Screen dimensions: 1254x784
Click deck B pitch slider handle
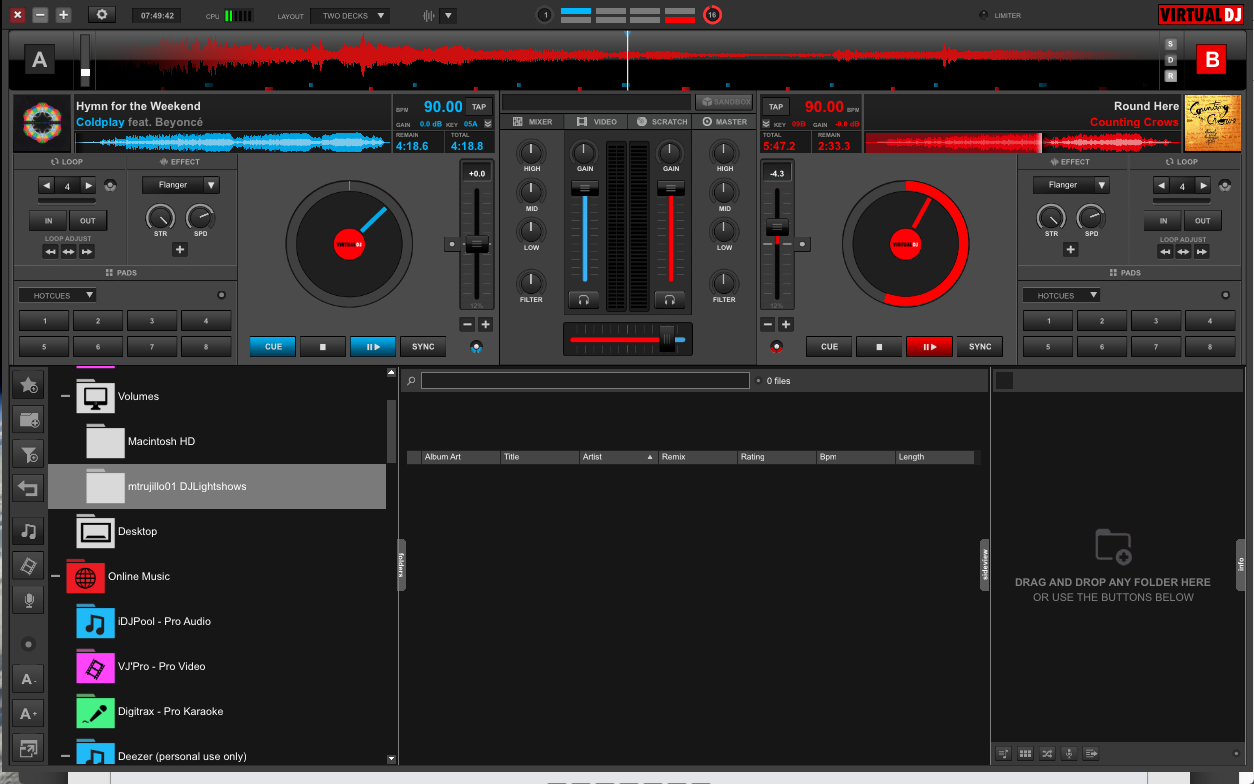pos(776,227)
